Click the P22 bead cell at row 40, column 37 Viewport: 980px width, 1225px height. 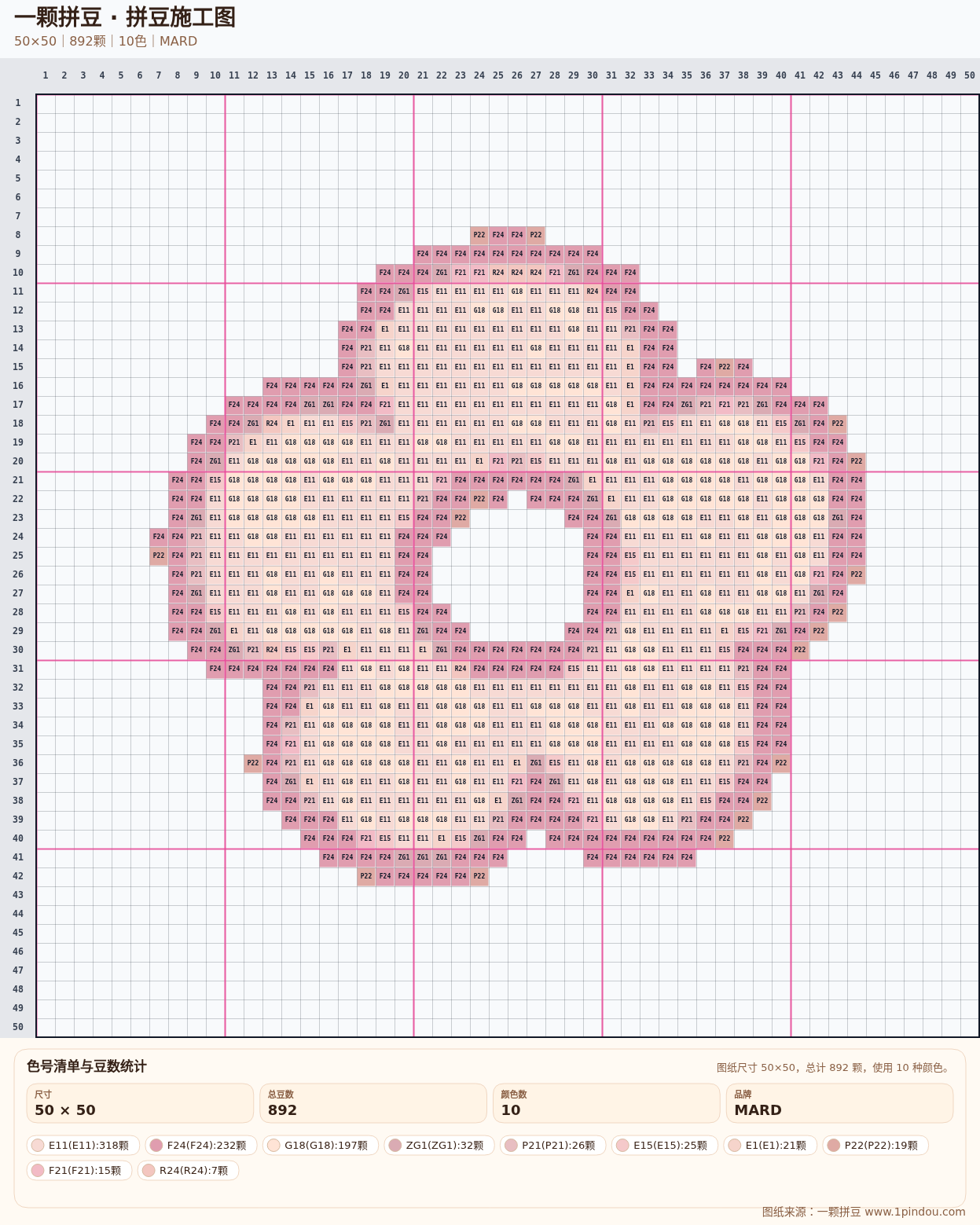click(725, 838)
